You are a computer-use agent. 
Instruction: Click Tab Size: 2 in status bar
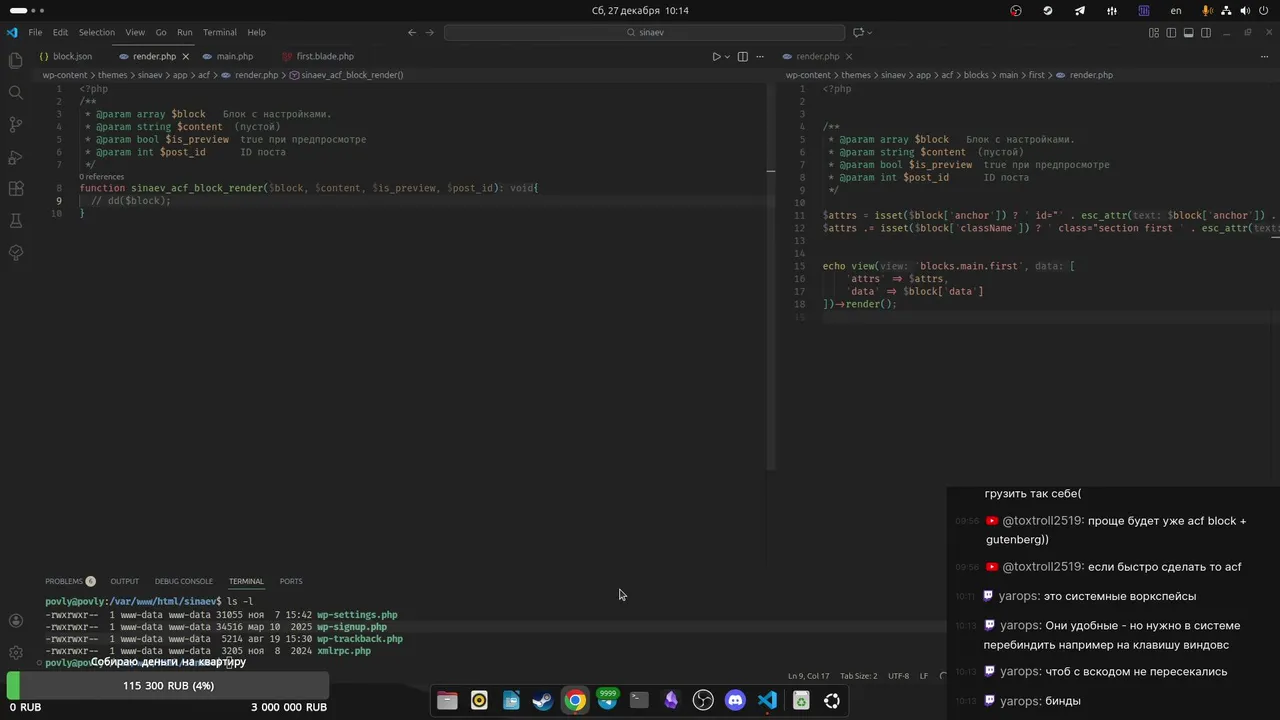click(858, 676)
